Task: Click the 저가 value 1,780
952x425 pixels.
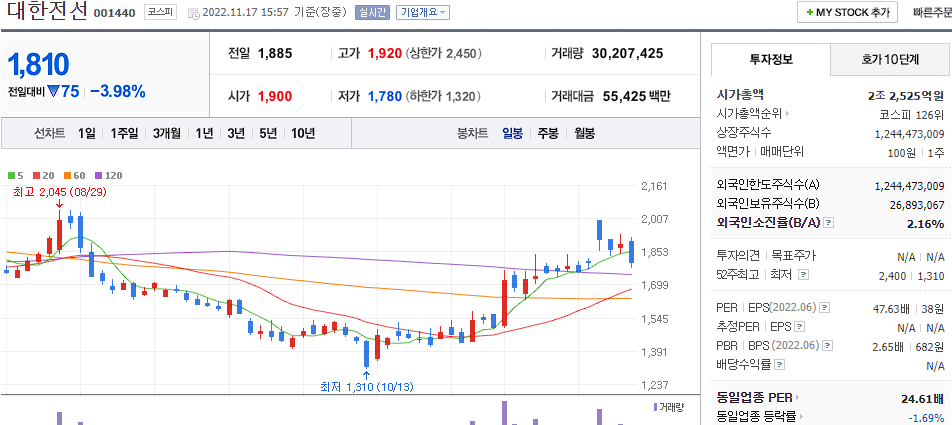Action: coord(385,96)
